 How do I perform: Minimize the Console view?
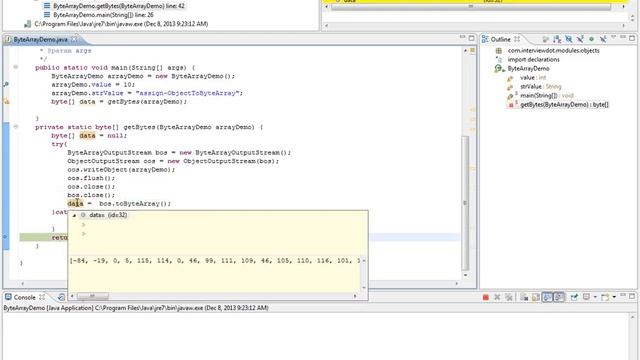(623, 296)
